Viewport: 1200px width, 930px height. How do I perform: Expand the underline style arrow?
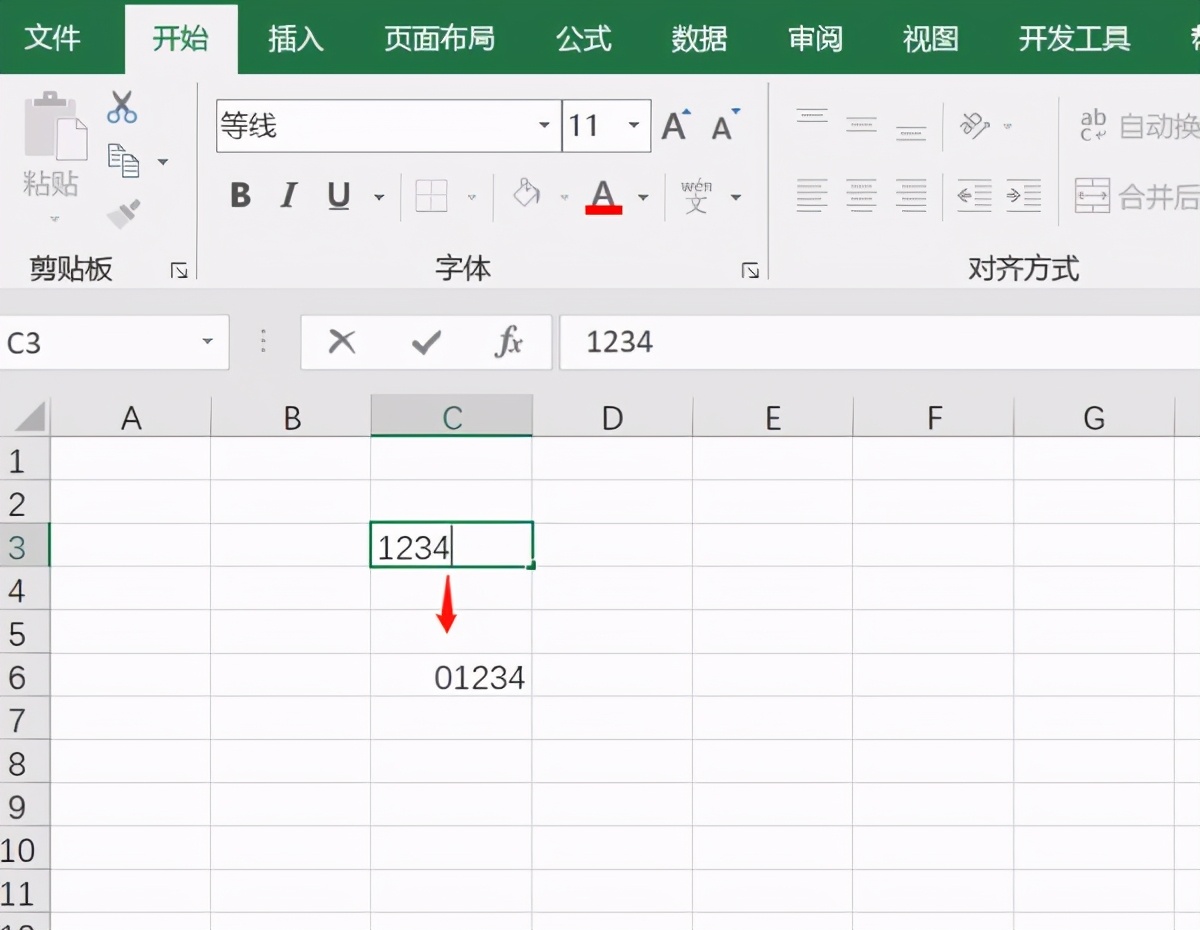click(379, 196)
